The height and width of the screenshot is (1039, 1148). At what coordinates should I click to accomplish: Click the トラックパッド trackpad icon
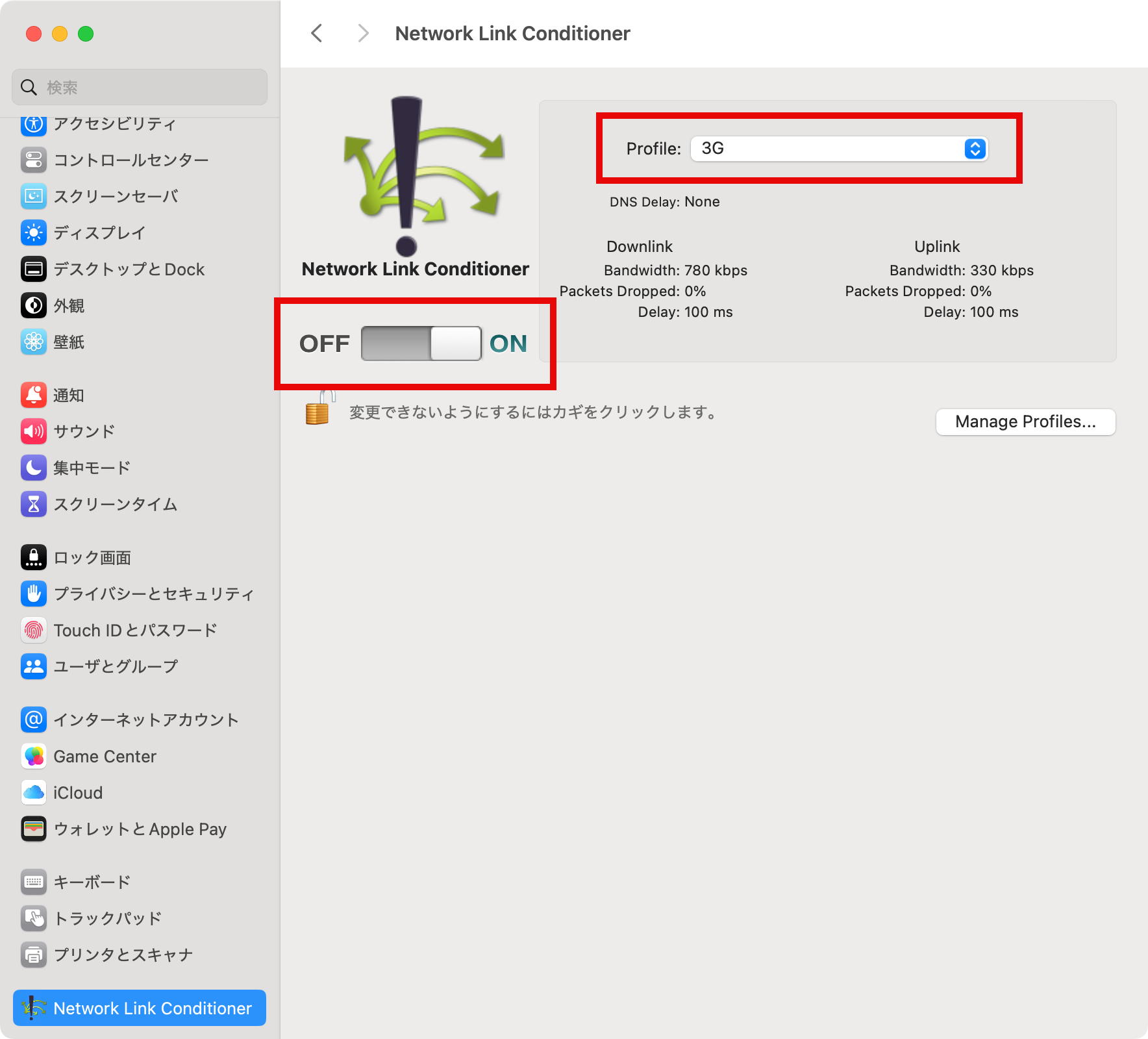[34, 918]
